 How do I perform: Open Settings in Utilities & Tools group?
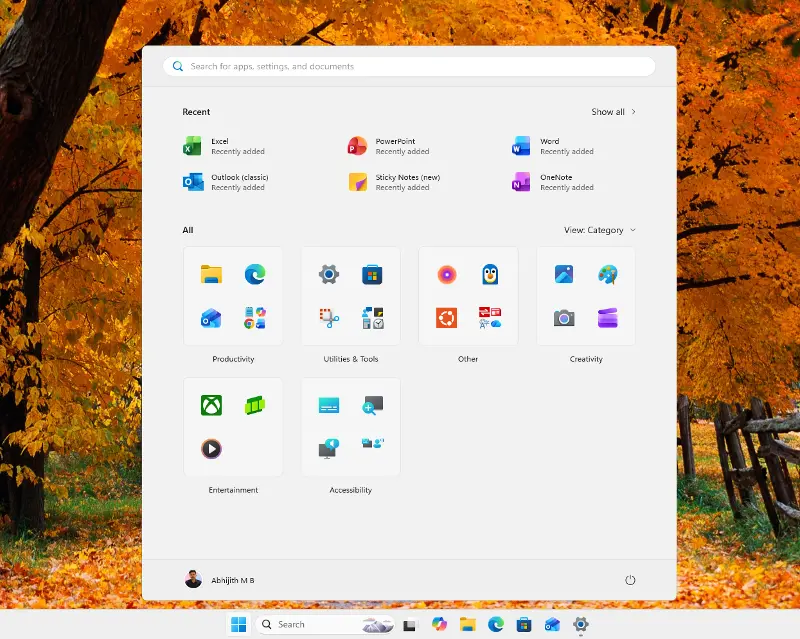pos(329,275)
